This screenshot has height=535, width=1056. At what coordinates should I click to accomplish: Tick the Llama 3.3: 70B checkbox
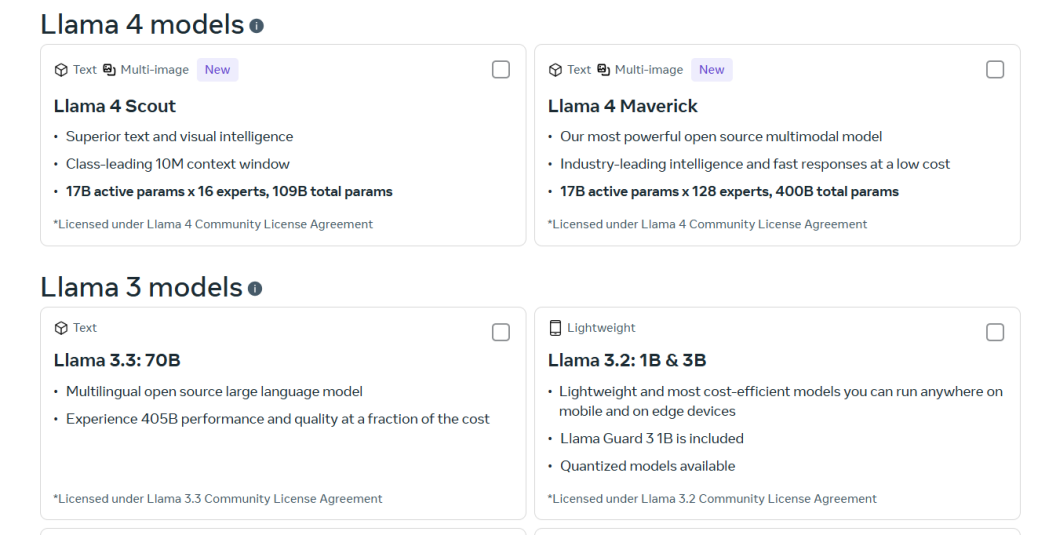501,332
